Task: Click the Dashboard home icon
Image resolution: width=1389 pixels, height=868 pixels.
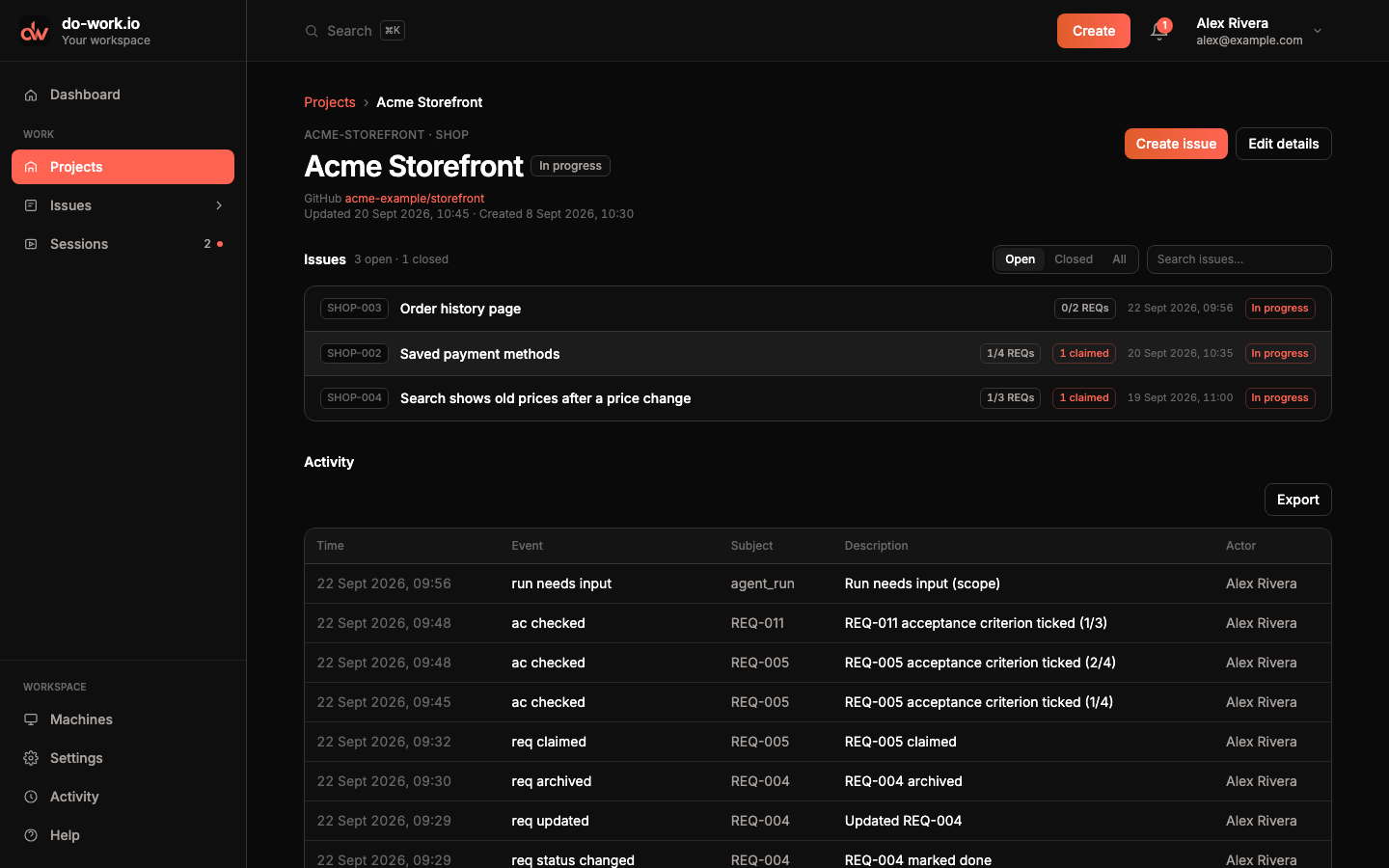Action: 31,95
